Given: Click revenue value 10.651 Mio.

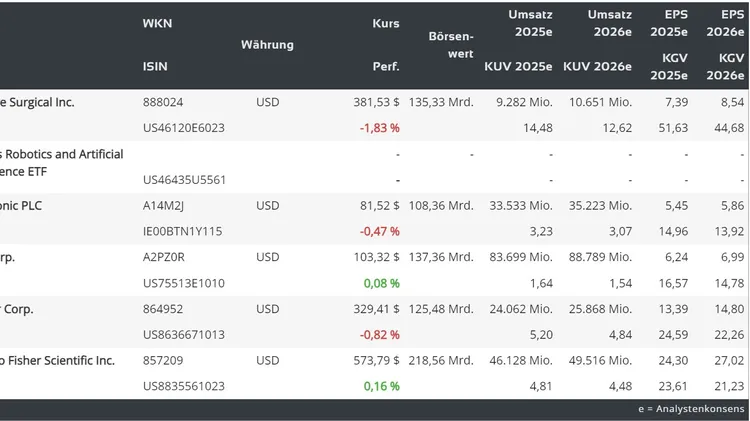Looking at the screenshot, I should click(x=600, y=102).
